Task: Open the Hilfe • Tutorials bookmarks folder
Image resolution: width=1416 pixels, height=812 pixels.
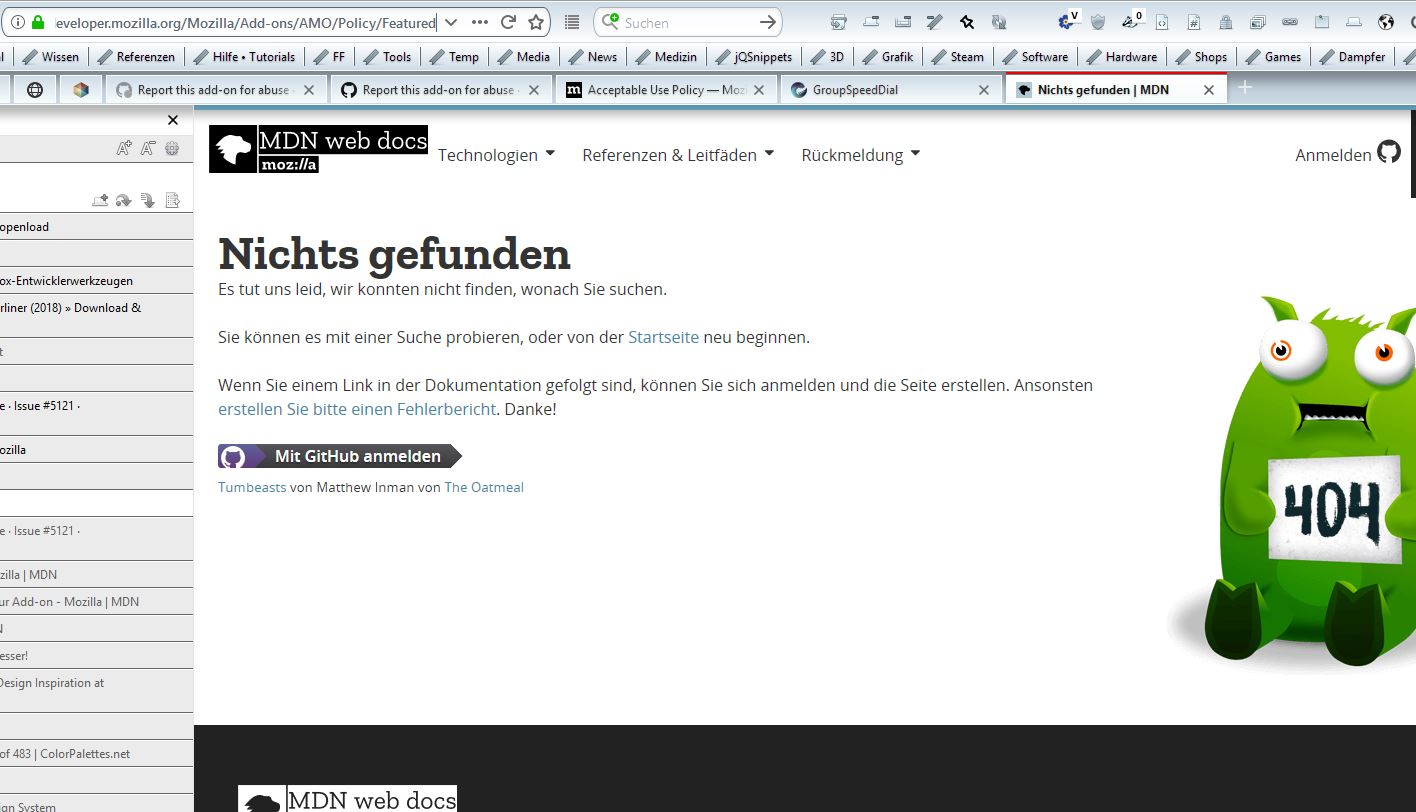Action: pos(244,57)
